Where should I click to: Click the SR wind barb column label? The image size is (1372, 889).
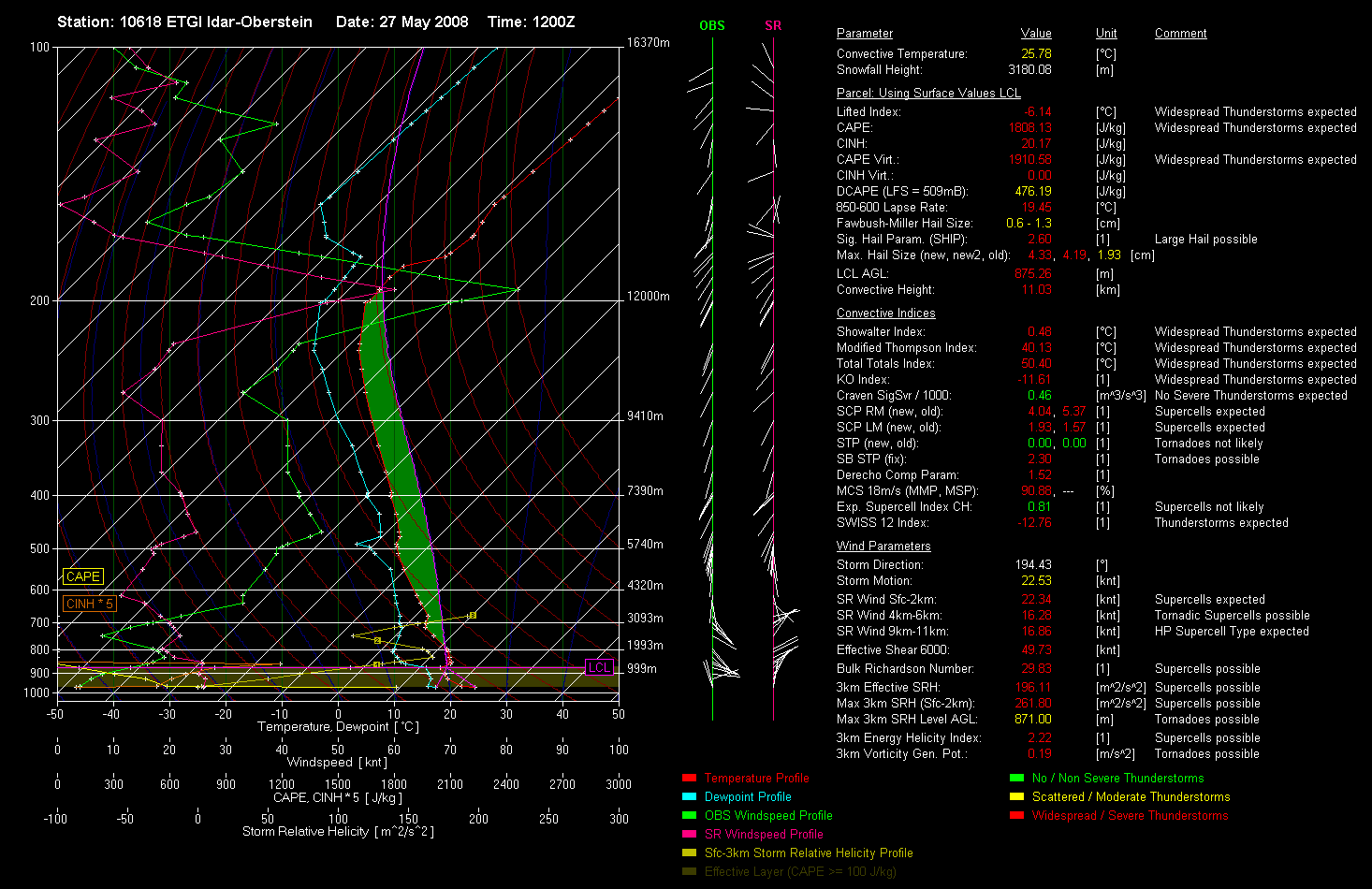[x=773, y=26]
